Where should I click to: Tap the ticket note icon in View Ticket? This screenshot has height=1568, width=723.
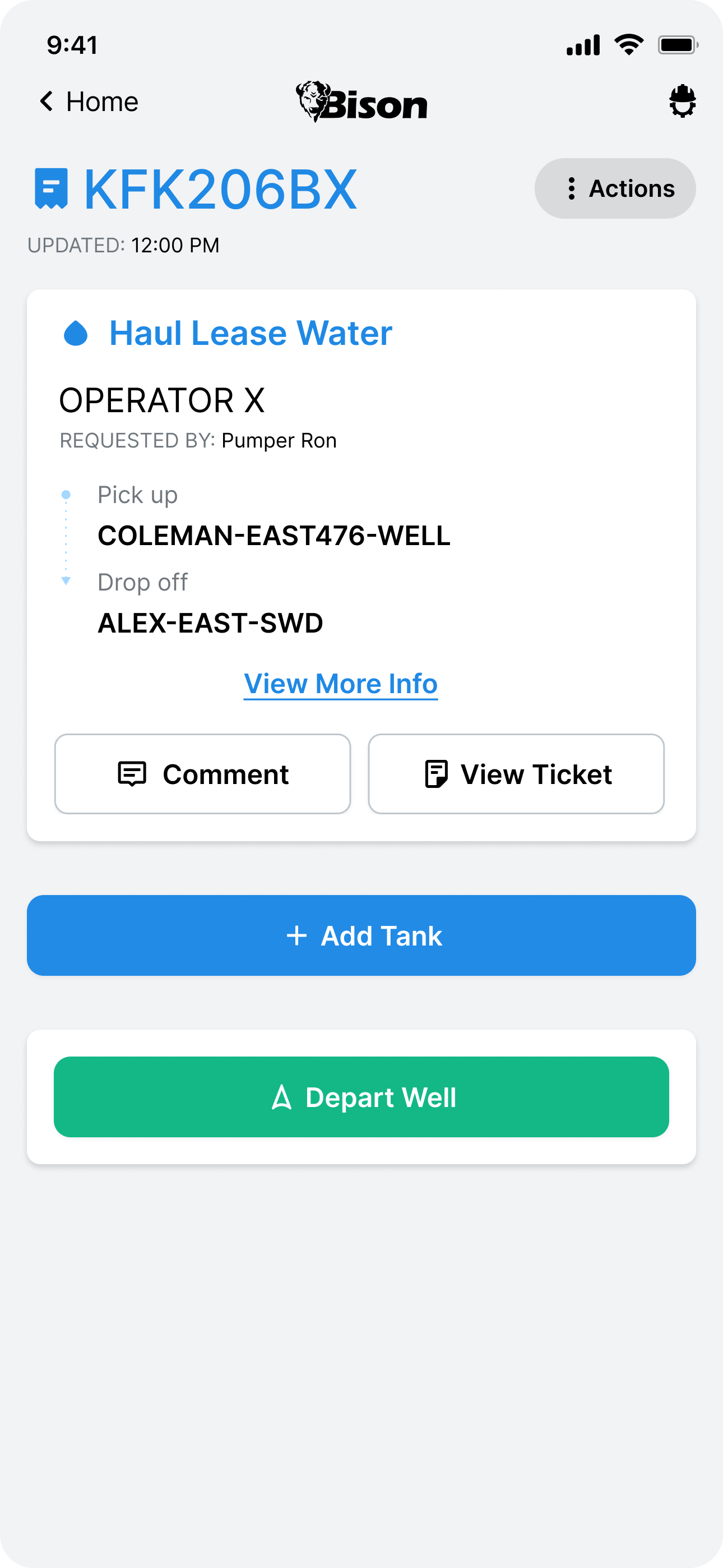tap(437, 774)
